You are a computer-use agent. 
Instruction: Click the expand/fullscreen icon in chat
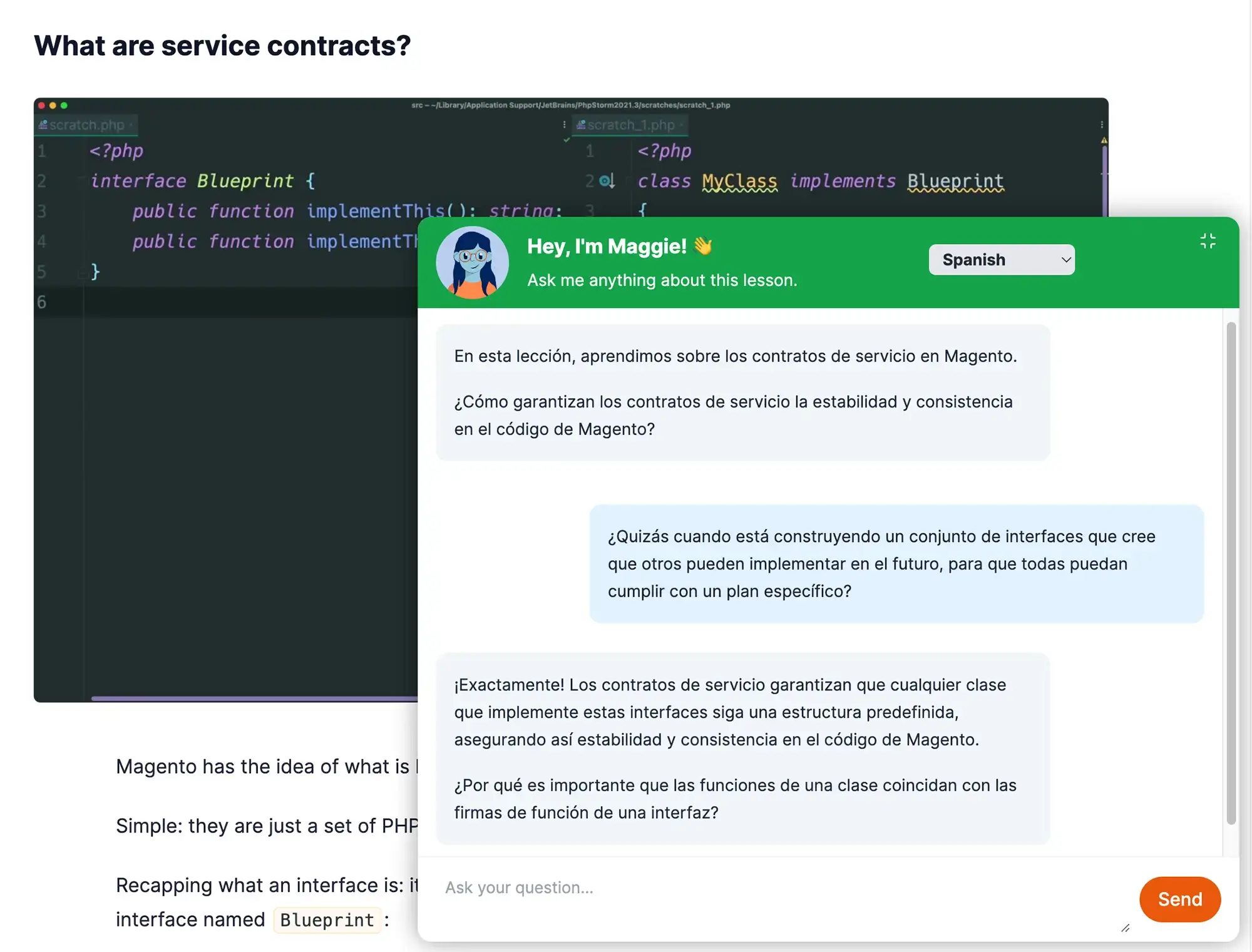(x=1208, y=244)
